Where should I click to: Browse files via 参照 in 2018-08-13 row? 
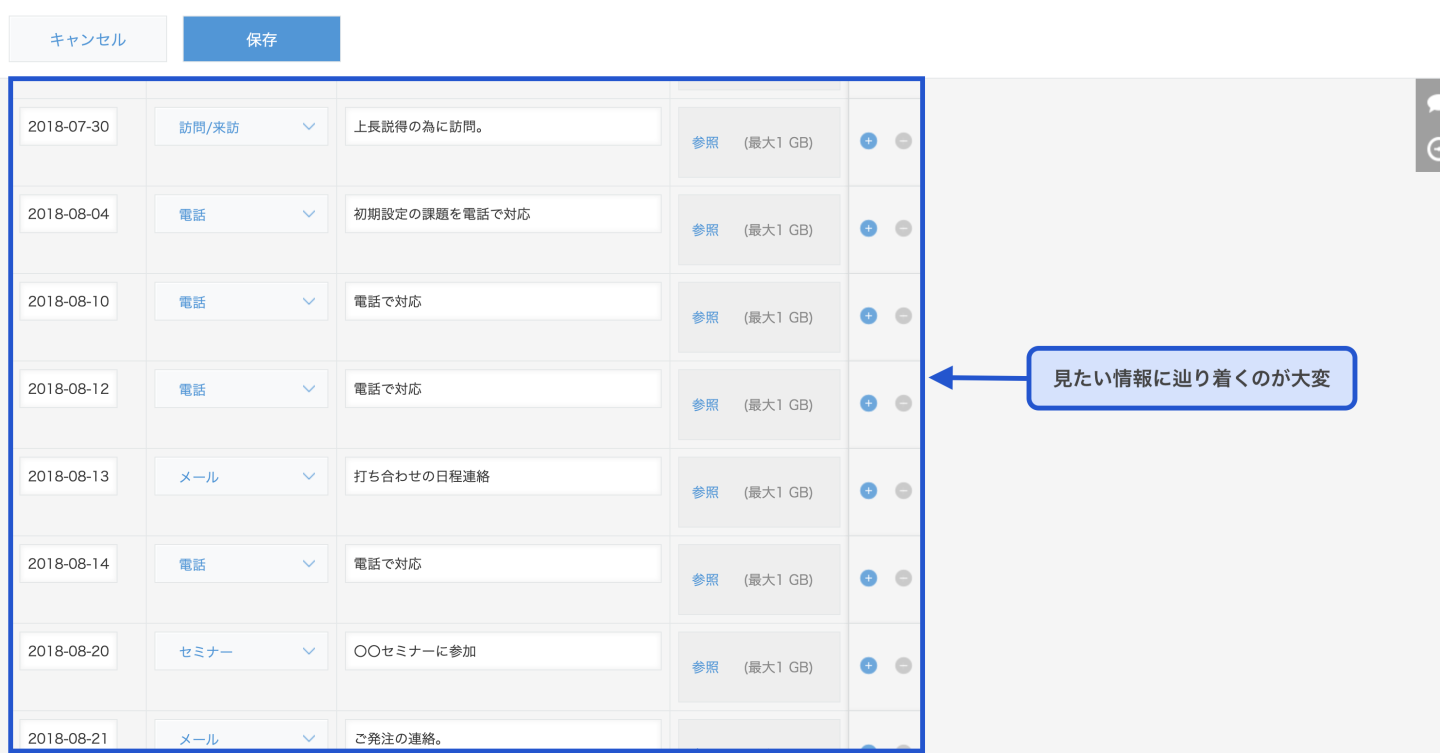(705, 492)
